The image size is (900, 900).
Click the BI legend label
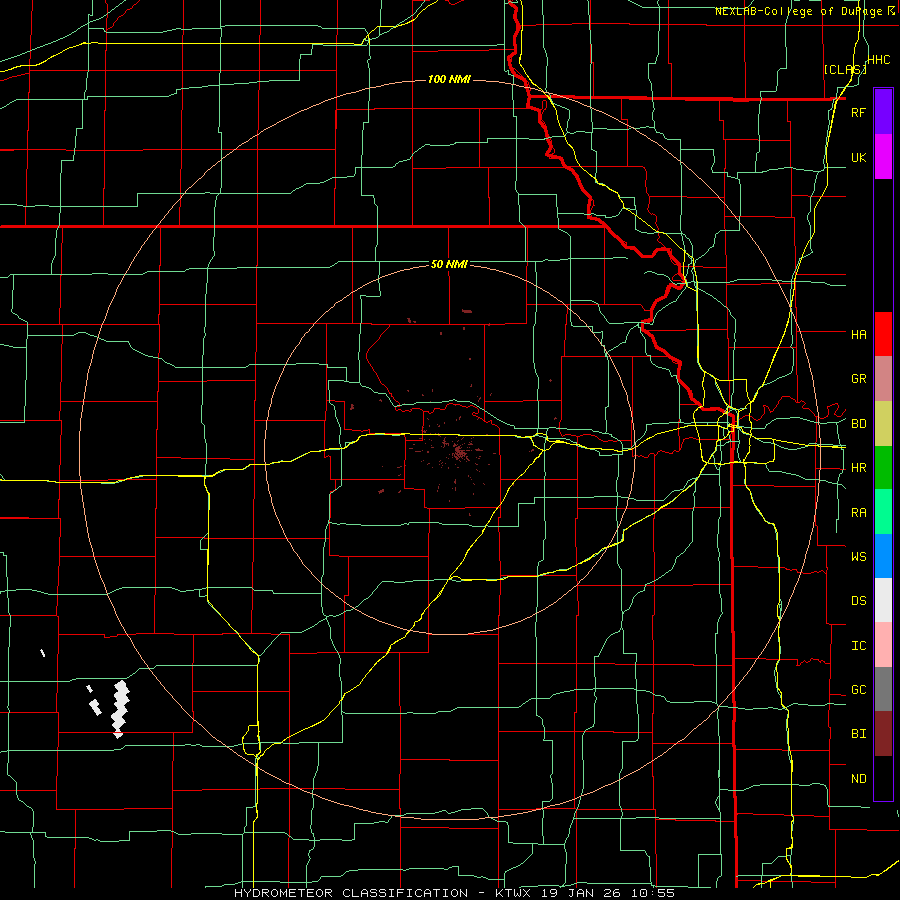click(x=858, y=734)
